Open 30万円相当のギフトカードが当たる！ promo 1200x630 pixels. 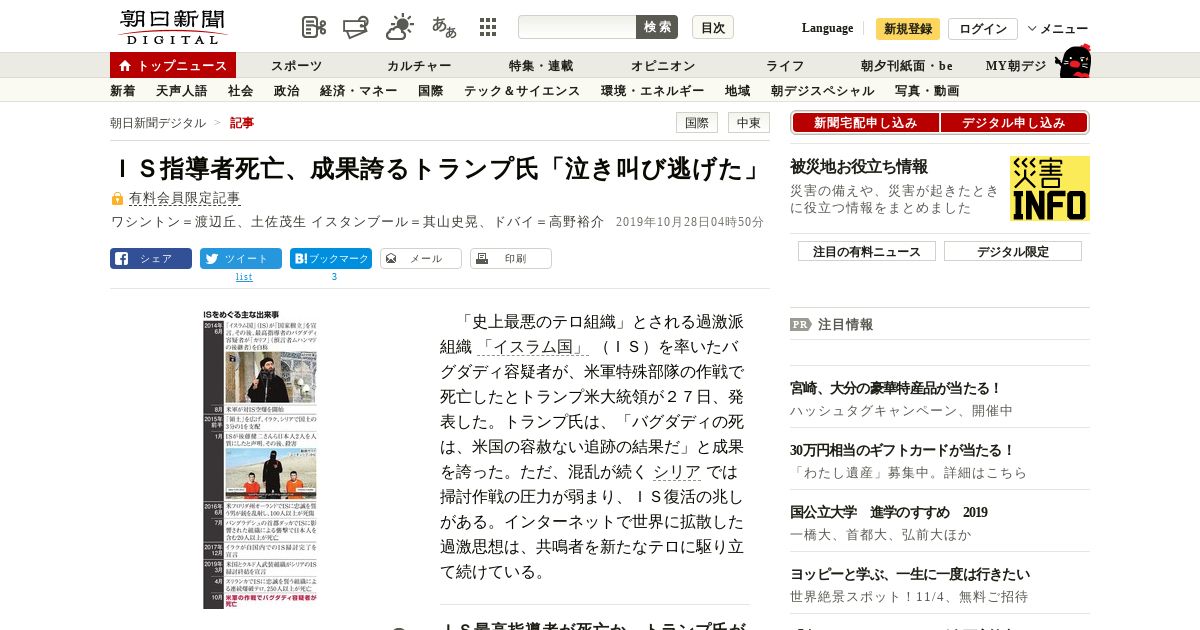coord(903,450)
